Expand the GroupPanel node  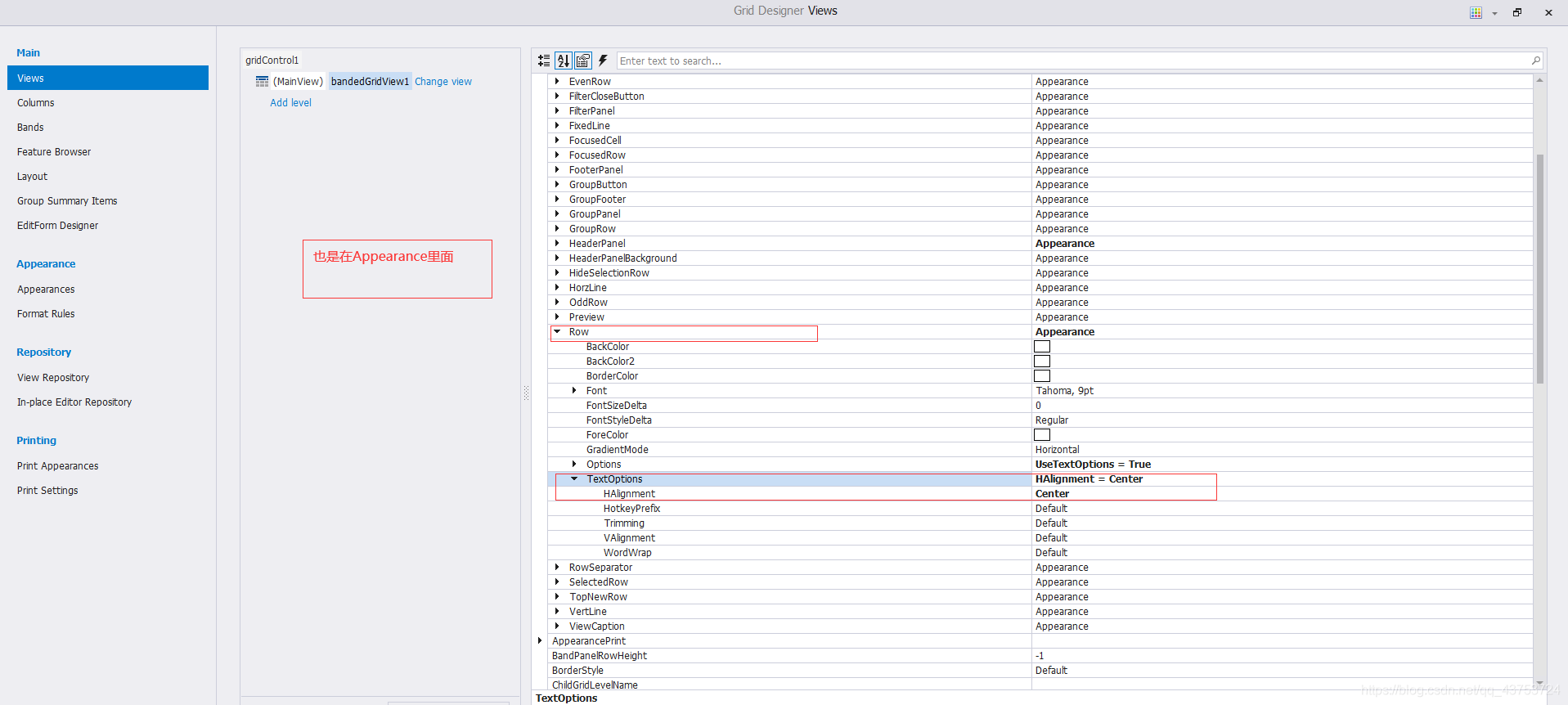557,213
